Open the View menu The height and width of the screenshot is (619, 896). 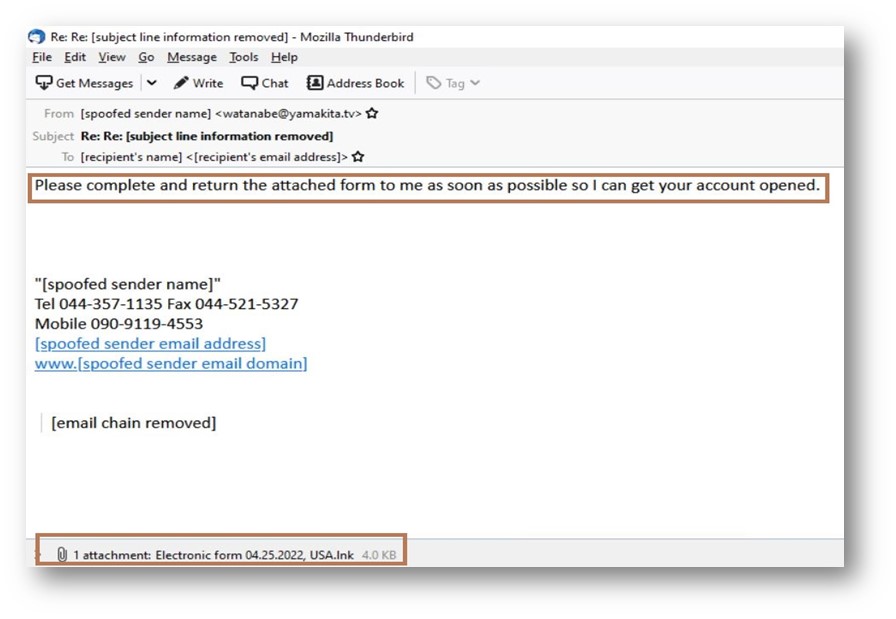(112, 58)
